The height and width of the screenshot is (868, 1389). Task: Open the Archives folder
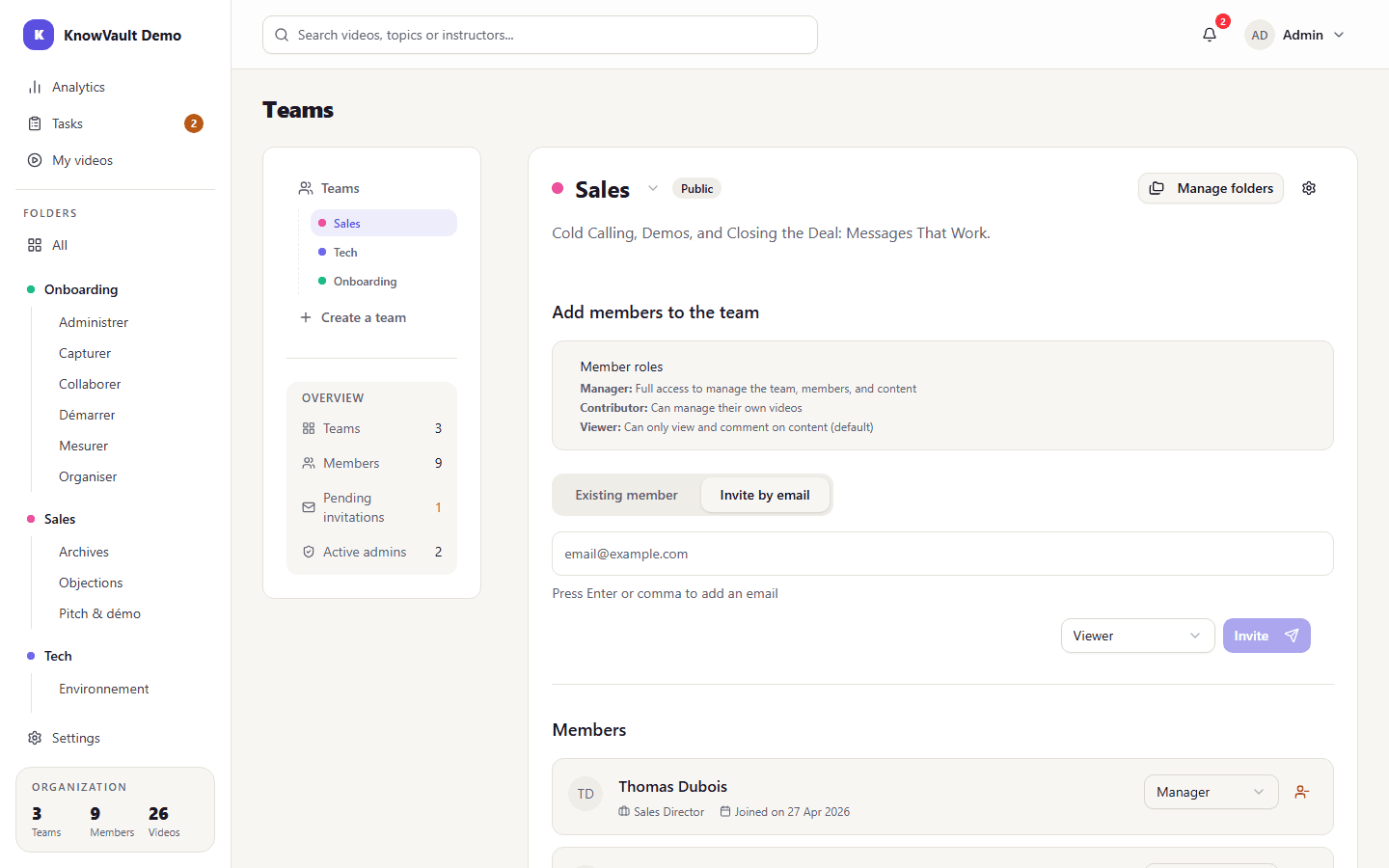[x=84, y=552]
